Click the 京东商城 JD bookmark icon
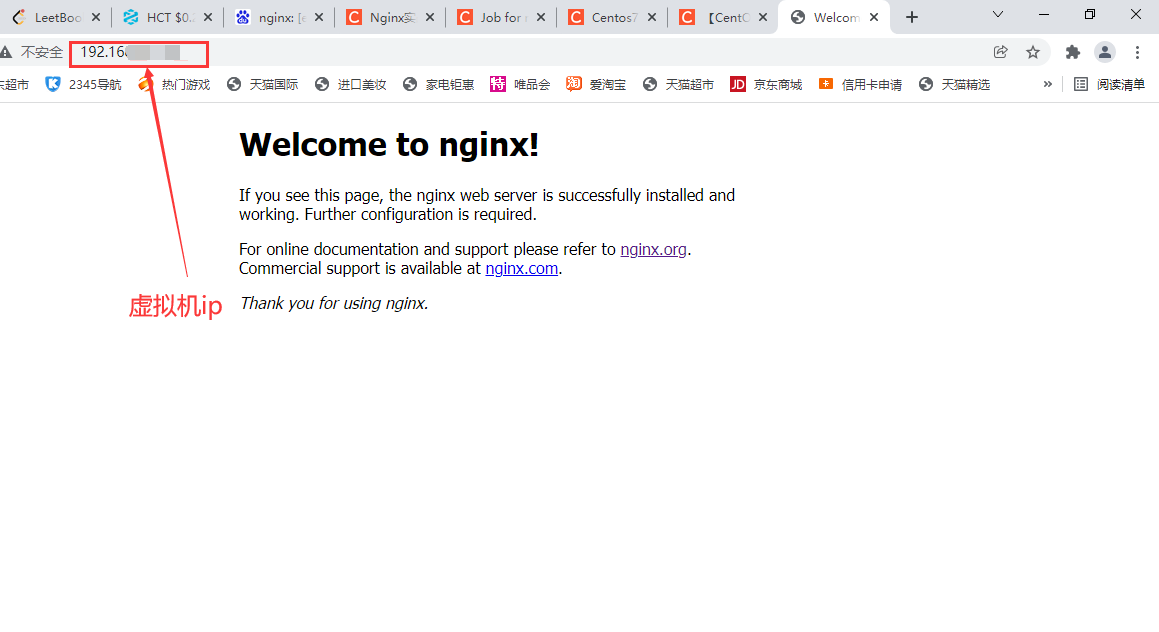This screenshot has width=1159, height=632. (737, 84)
